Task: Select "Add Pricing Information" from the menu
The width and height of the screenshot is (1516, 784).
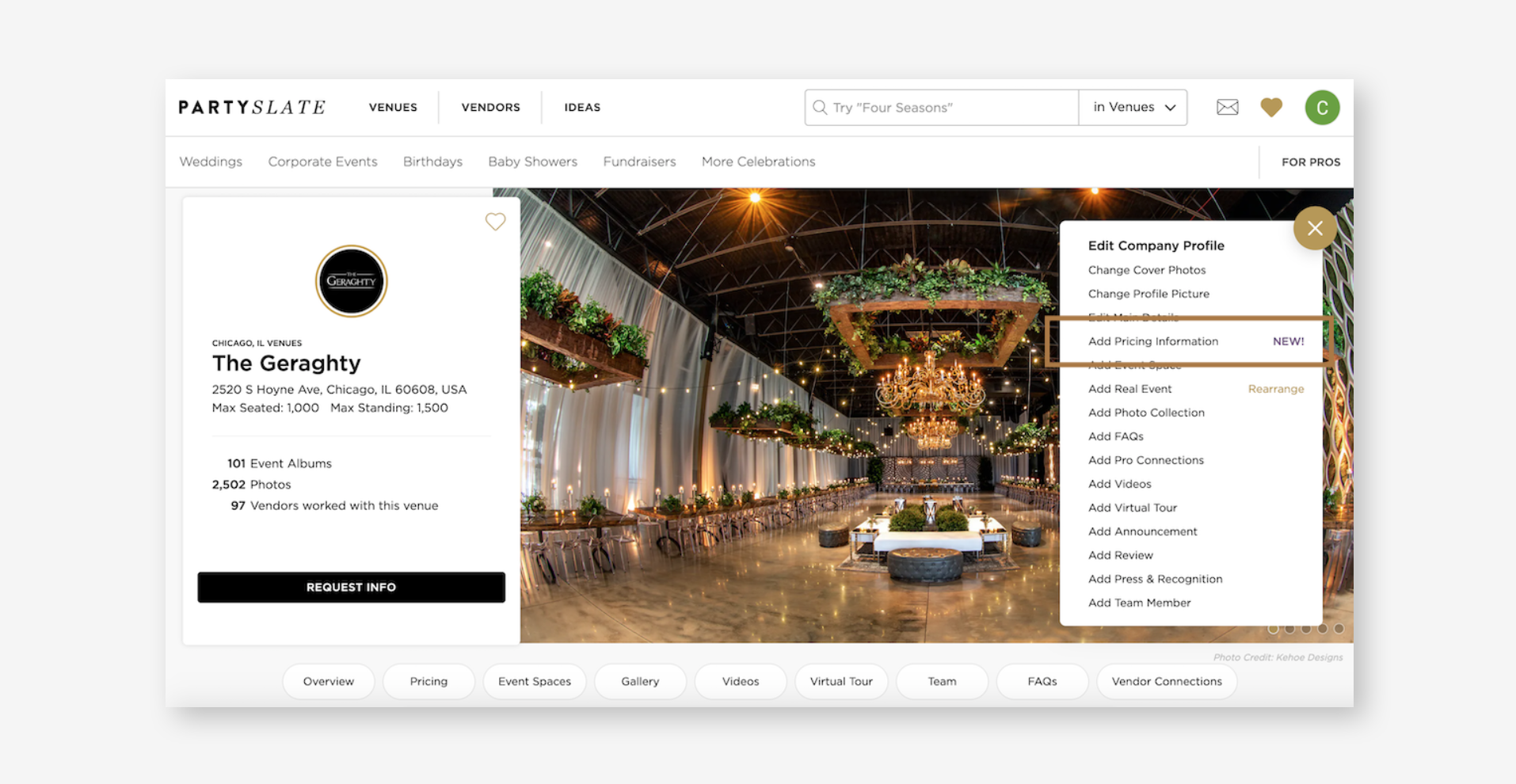Action: point(1152,341)
